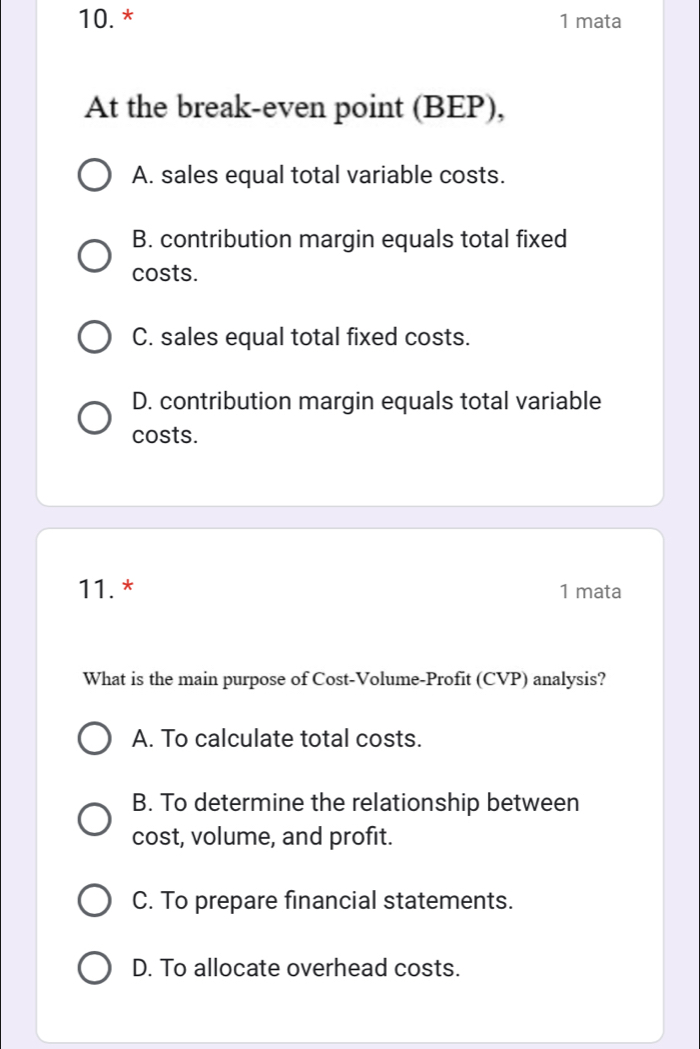Viewport: 700px width, 1049px height.
Task: Pick radio circle for 'D. To allocate overhead costs'
Action: [94, 968]
